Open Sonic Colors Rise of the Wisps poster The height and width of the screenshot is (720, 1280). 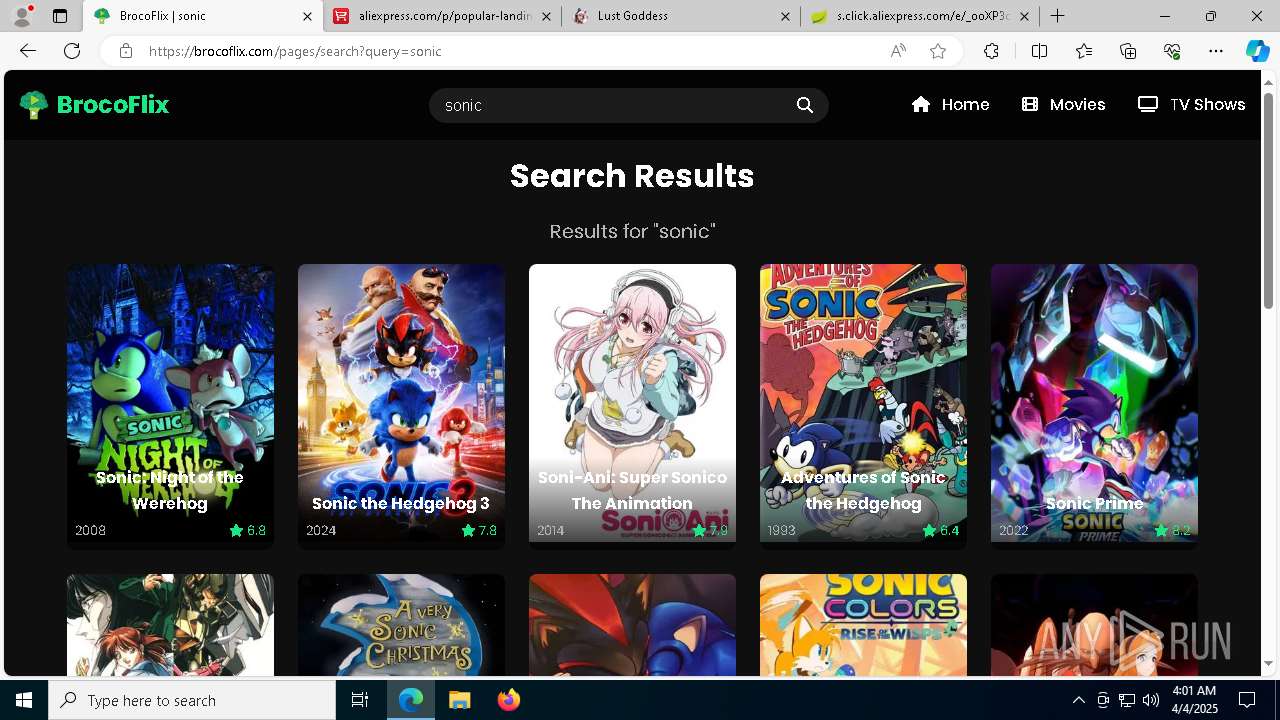tap(863, 625)
